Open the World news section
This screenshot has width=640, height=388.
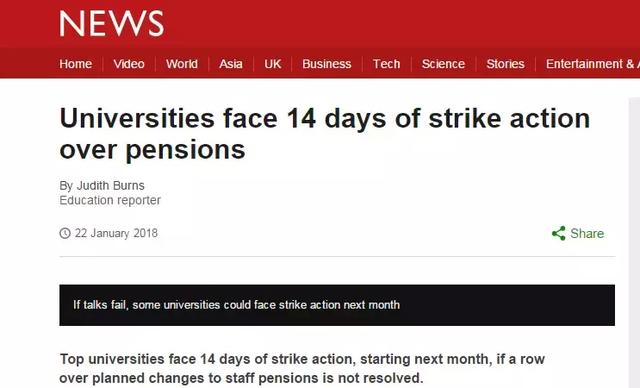[x=182, y=64]
